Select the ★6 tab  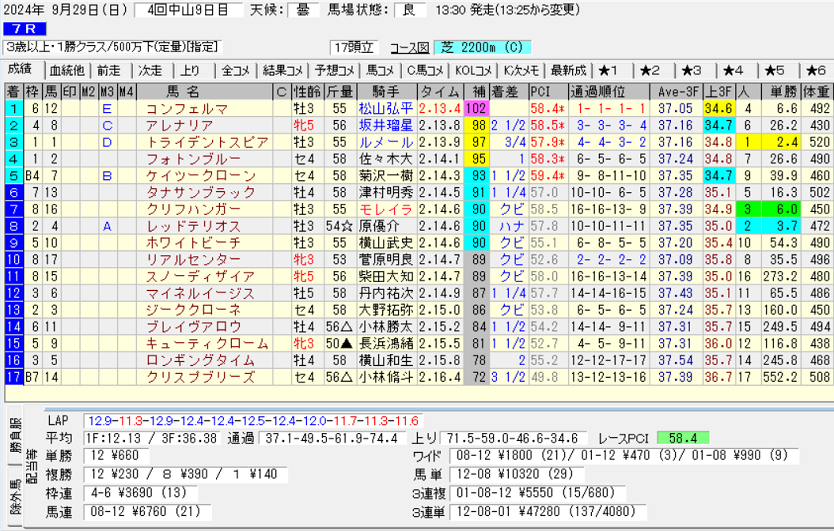[x=814, y=70]
